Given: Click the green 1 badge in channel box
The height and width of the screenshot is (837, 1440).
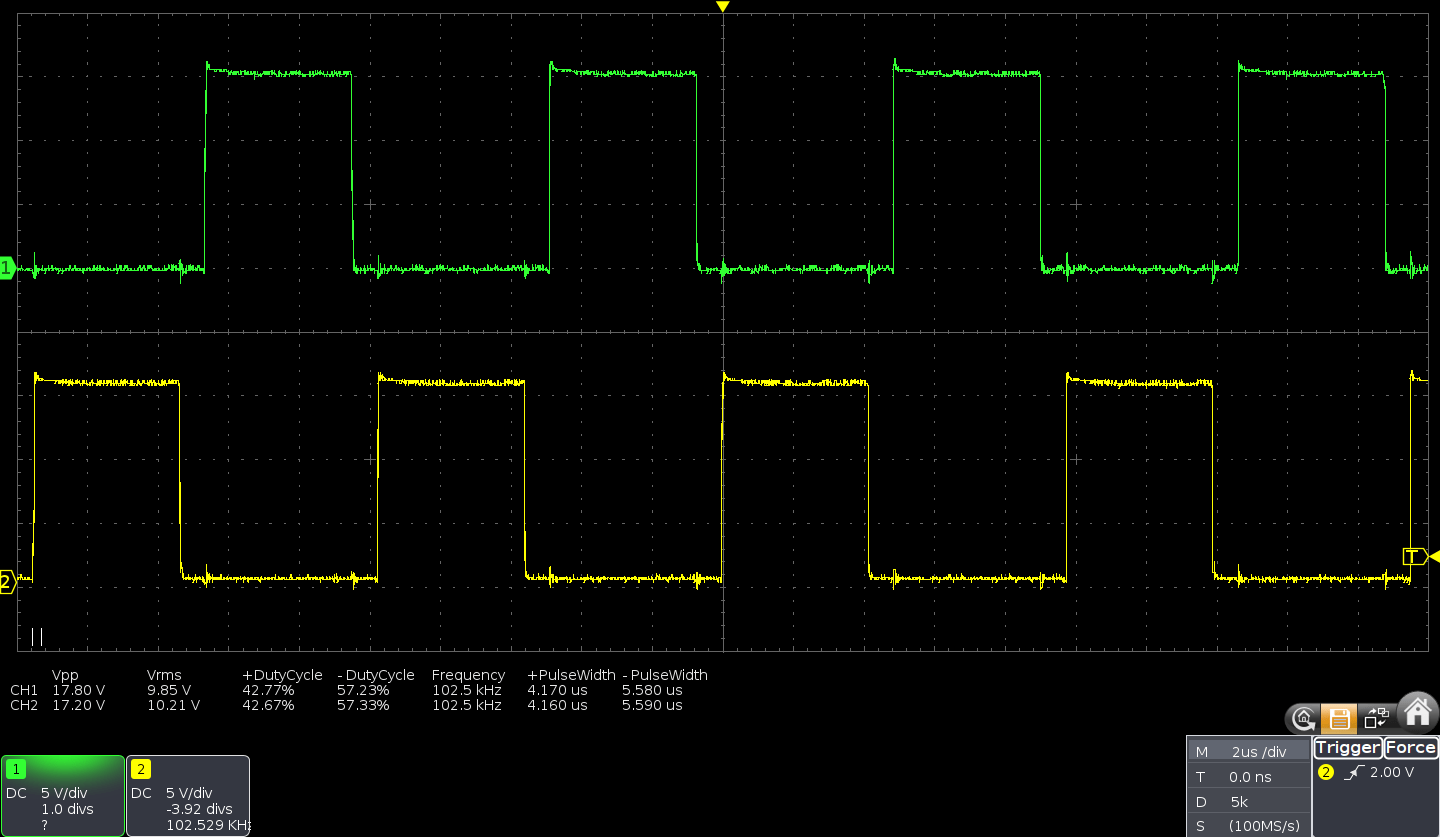Looking at the screenshot, I should [16, 769].
